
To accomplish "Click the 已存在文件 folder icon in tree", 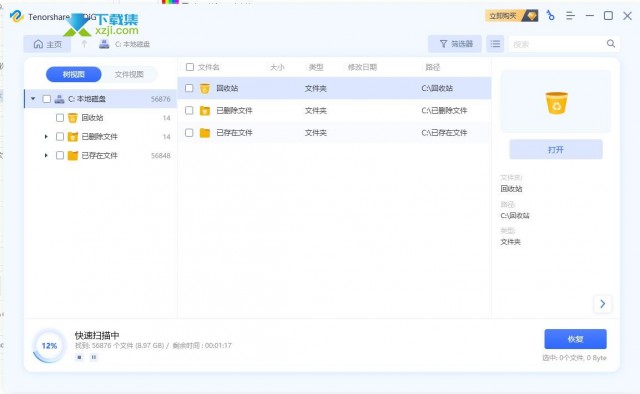I will pyautogui.click(x=73, y=155).
